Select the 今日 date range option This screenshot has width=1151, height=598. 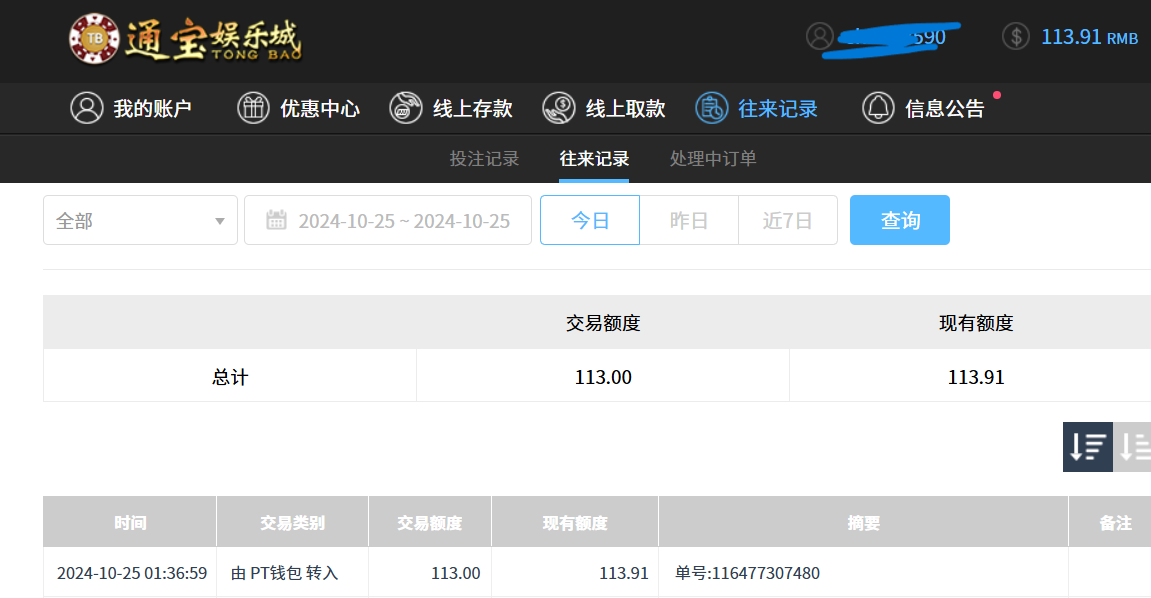590,220
